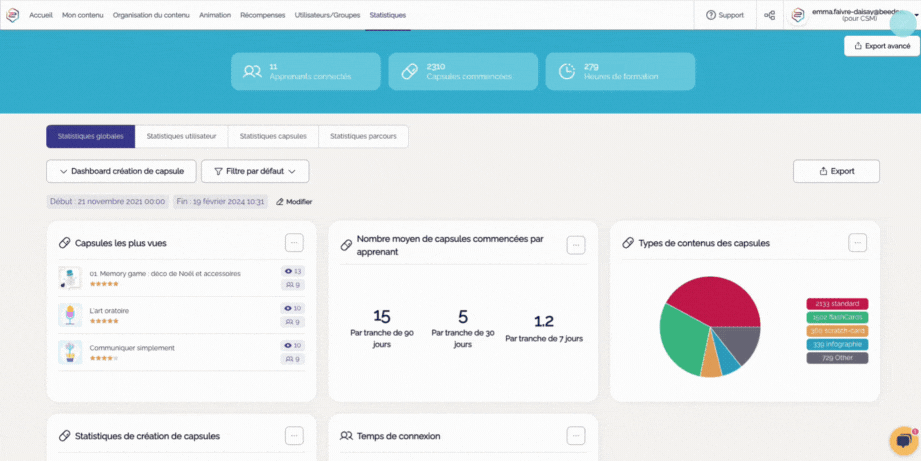Open options for Nombre moyen de capsules card
The image size is (921, 461).
(x=575, y=245)
